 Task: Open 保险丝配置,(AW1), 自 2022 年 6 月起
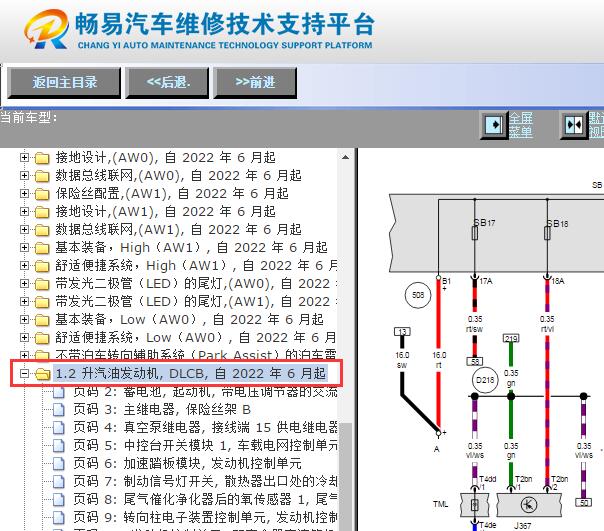(x=172, y=193)
